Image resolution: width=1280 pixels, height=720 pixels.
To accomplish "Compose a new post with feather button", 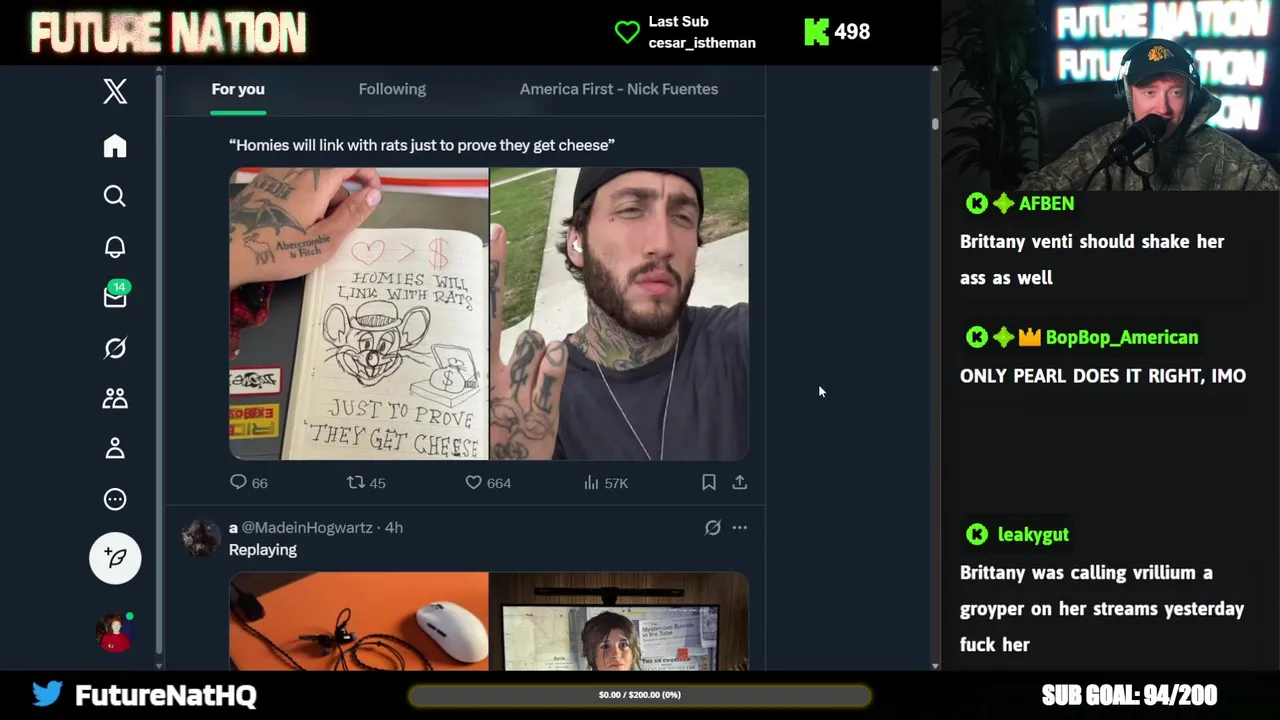I will (115, 558).
